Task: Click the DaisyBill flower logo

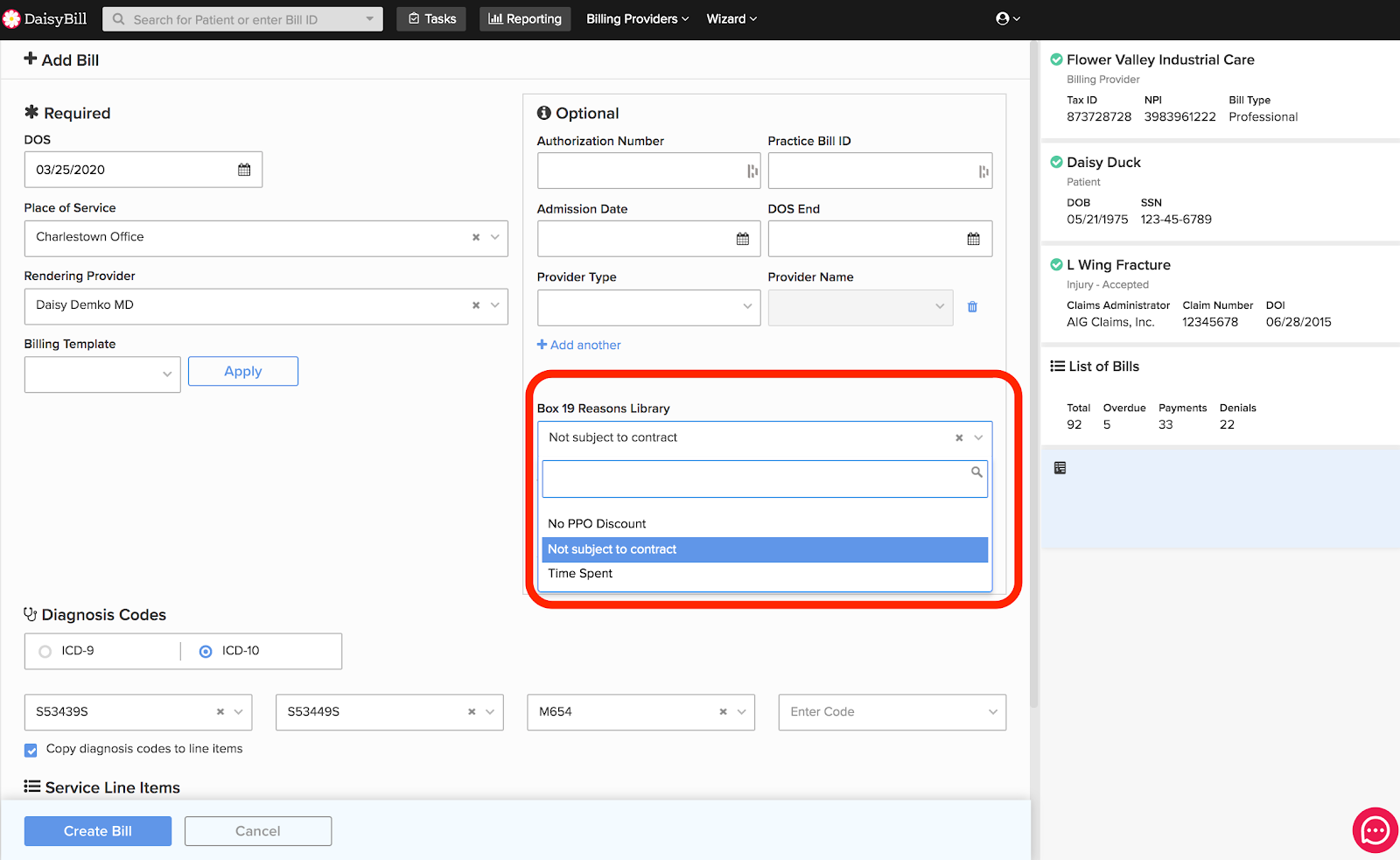Action: click(x=11, y=19)
